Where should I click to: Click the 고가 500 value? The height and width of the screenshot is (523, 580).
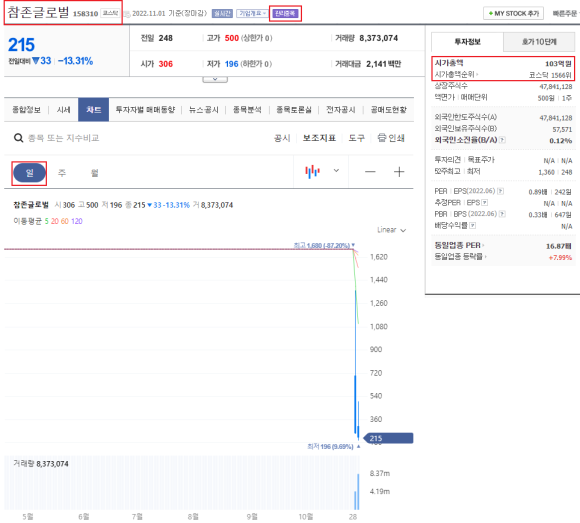click(x=232, y=38)
